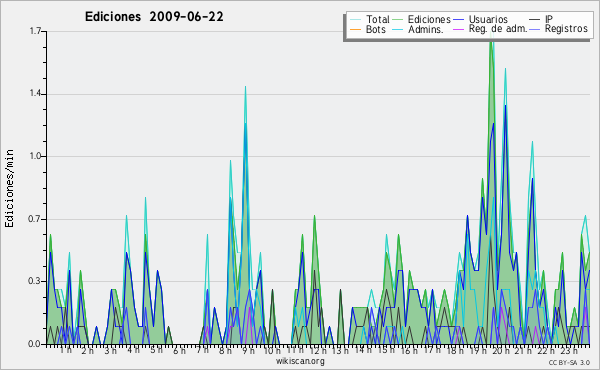600x370 pixels.
Task: Click the '20 h' x-axis label
Action: (501, 351)
